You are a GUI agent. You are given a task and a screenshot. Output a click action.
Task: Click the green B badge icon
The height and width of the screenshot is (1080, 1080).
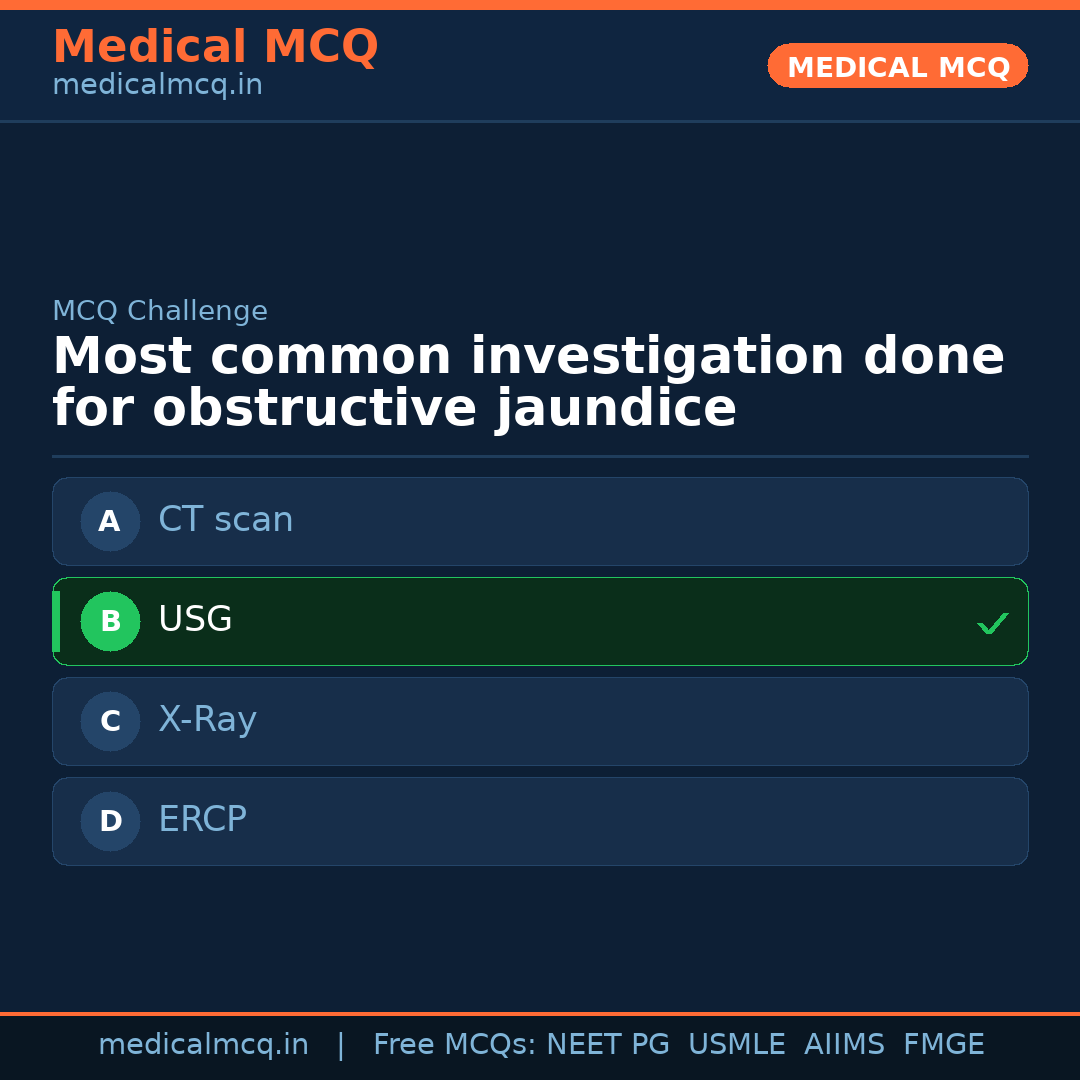[110, 621]
